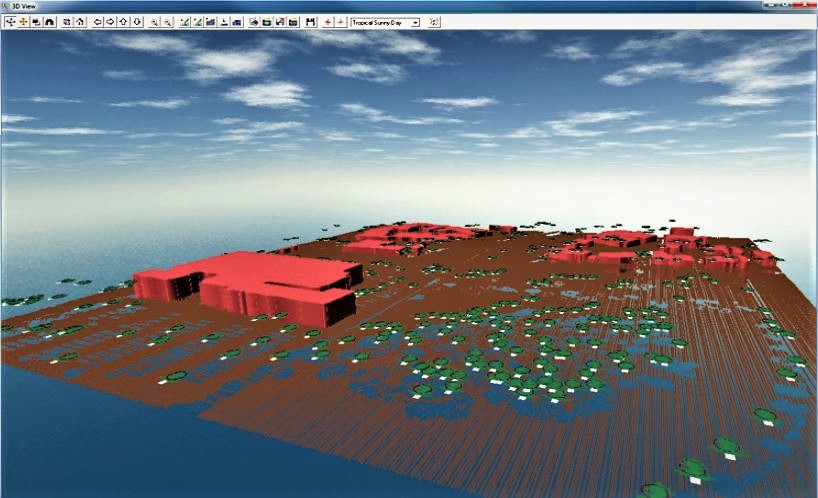The width and height of the screenshot is (818, 498).
Task: Click the zoom out magnifier icon
Action: [167, 21]
